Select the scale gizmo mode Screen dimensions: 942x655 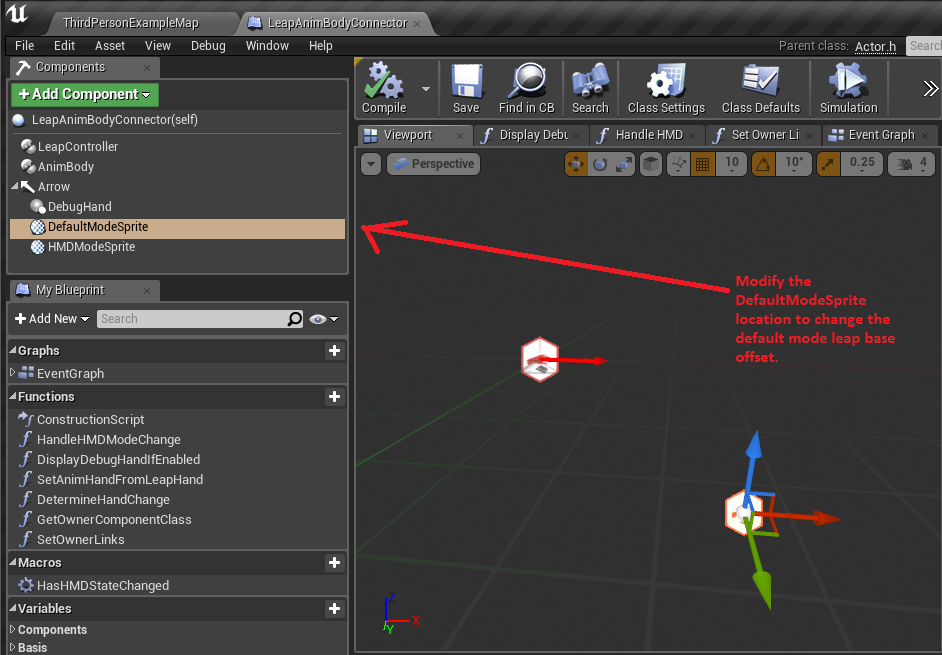click(x=624, y=164)
